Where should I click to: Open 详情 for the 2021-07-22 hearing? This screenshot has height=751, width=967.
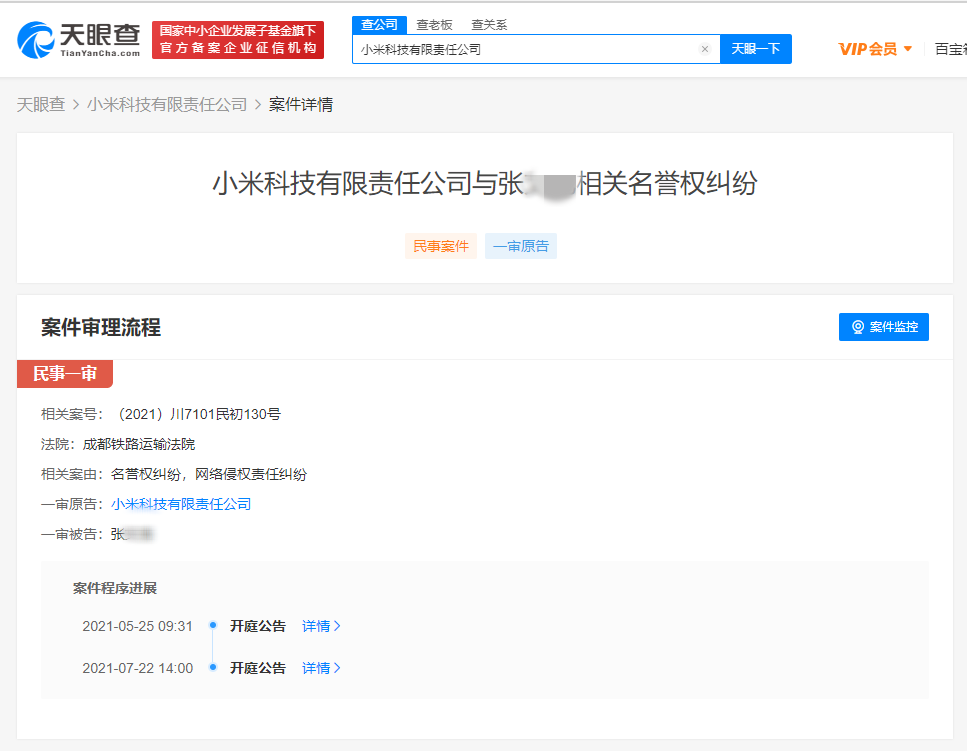pos(321,668)
